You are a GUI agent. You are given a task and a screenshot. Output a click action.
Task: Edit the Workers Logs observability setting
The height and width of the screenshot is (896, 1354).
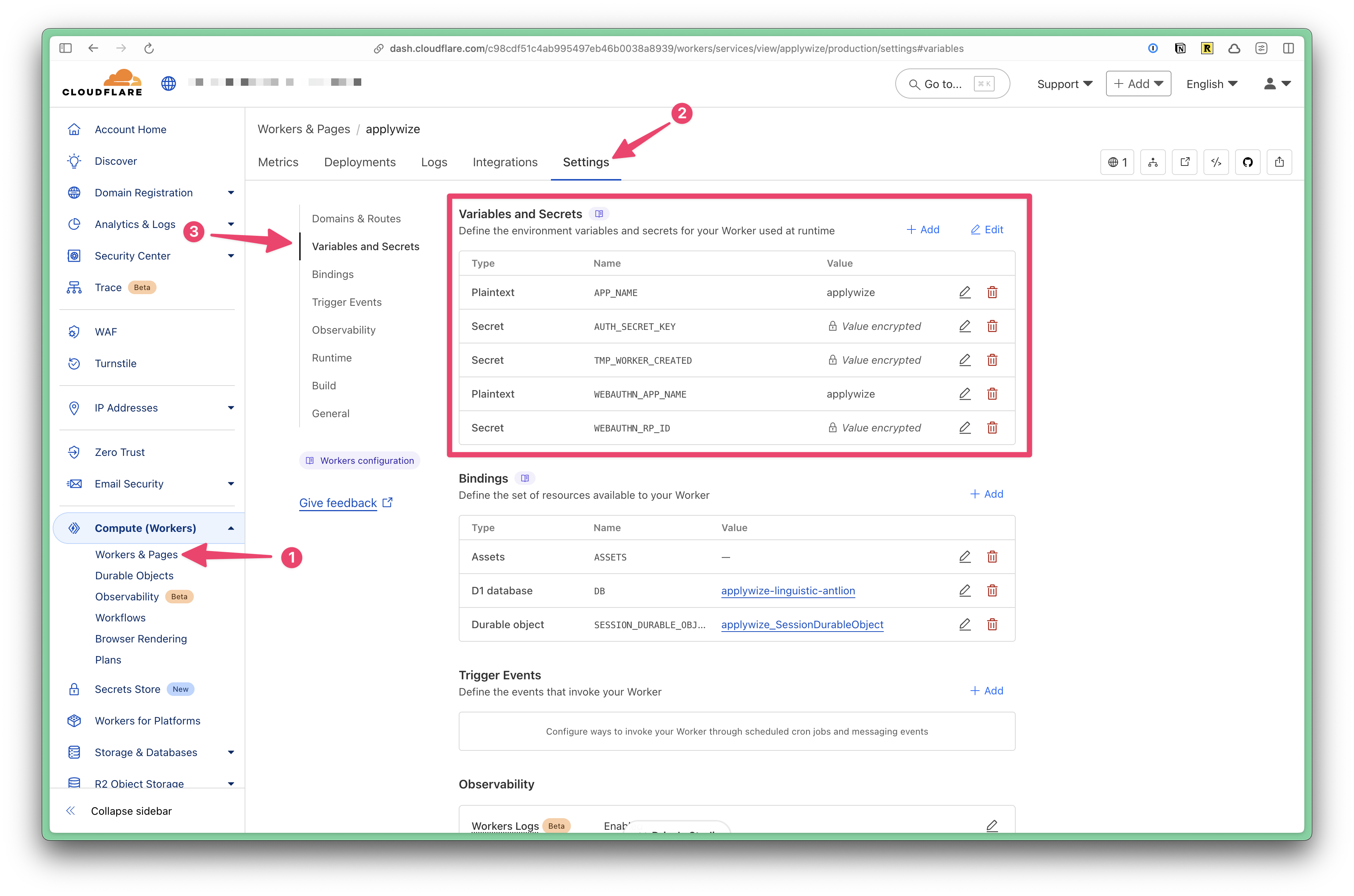[x=992, y=825]
